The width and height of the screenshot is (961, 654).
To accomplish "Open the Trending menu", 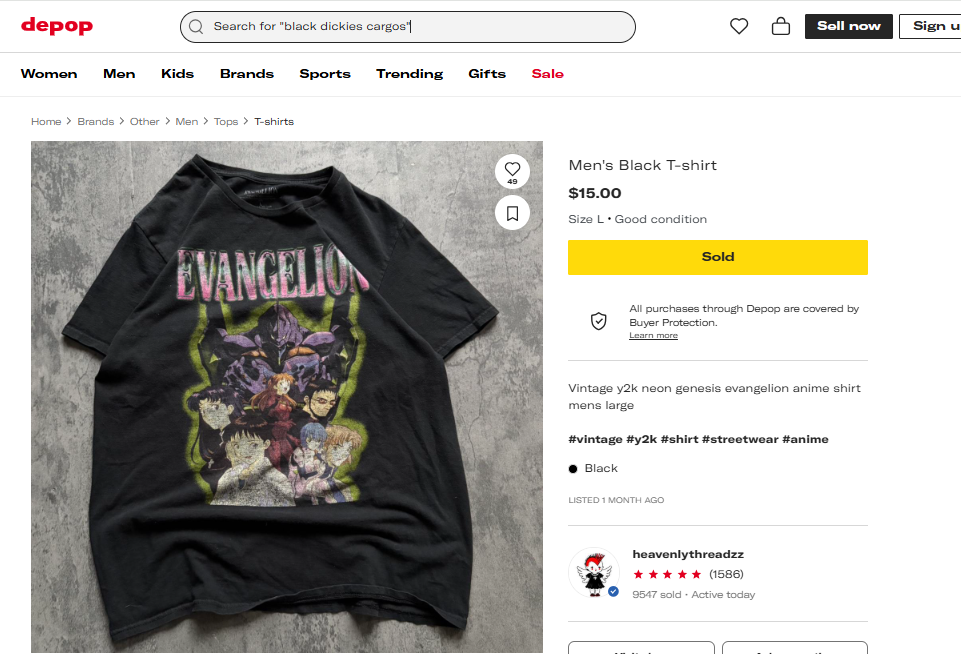I will click(409, 74).
